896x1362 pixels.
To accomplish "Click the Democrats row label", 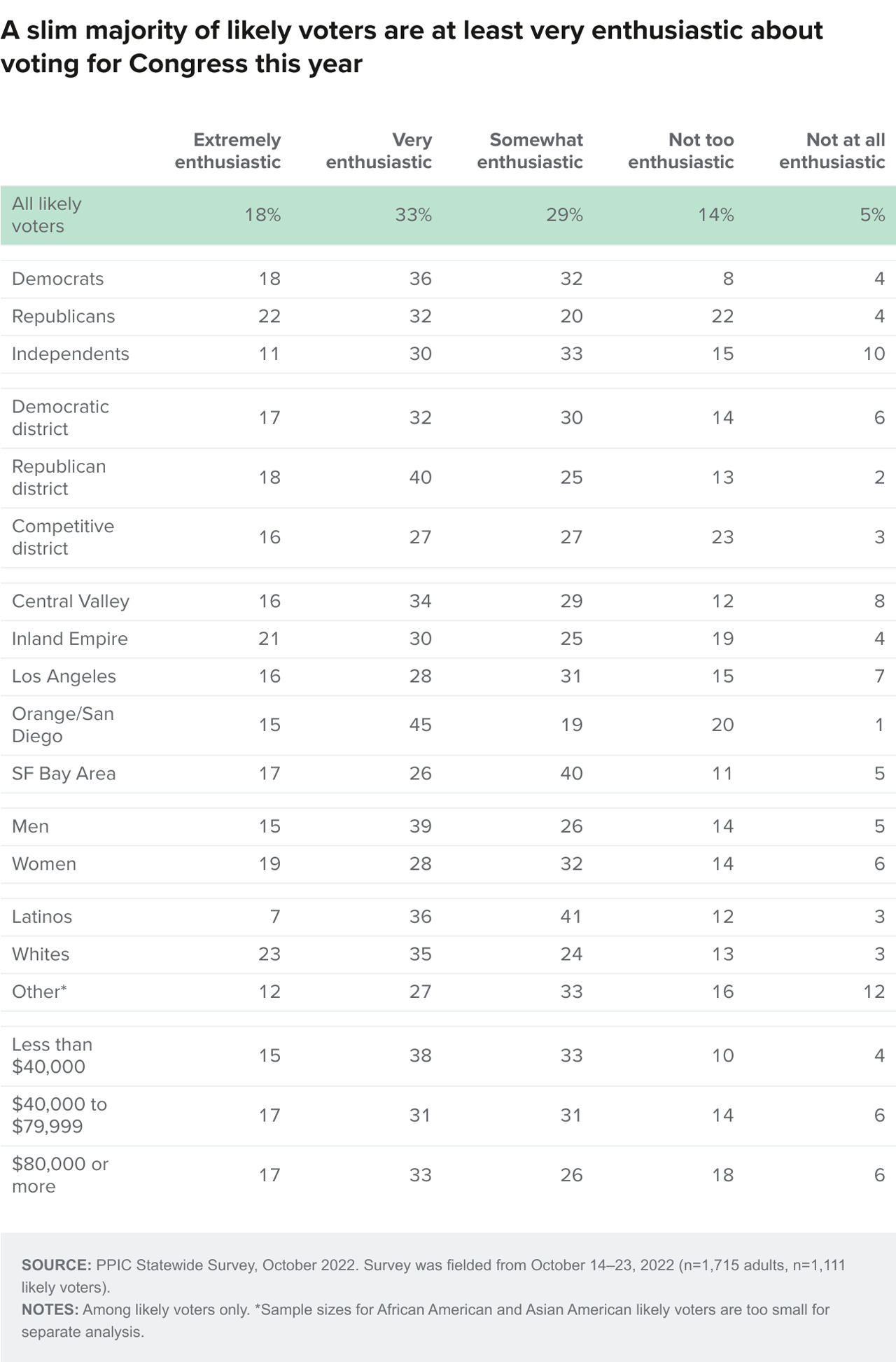I will [57, 279].
